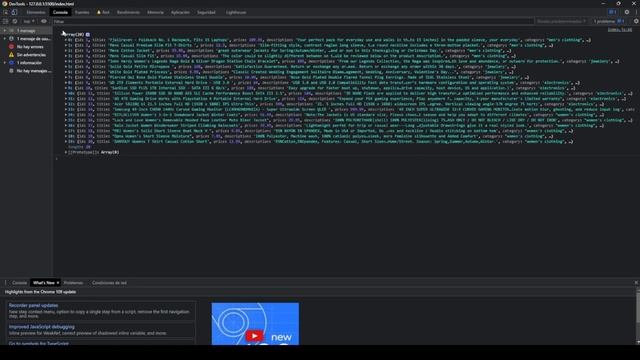Click the issues badge in top tab bar
The image size is (640, 360).
pyautogui.click(x=612, y=12)
